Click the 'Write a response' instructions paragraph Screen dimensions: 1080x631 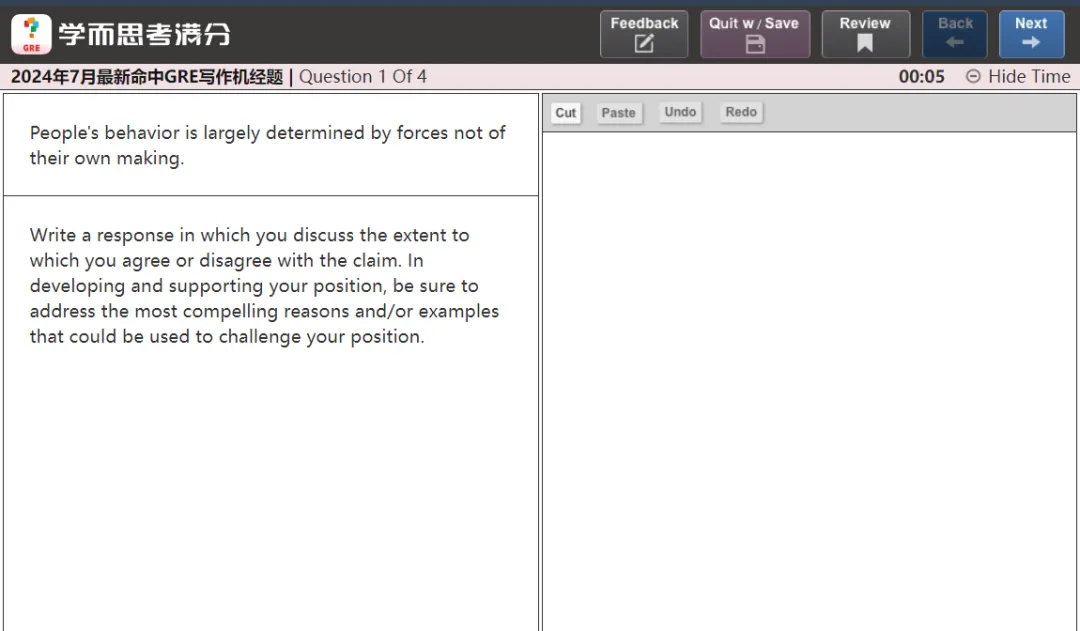click(264, 286)
